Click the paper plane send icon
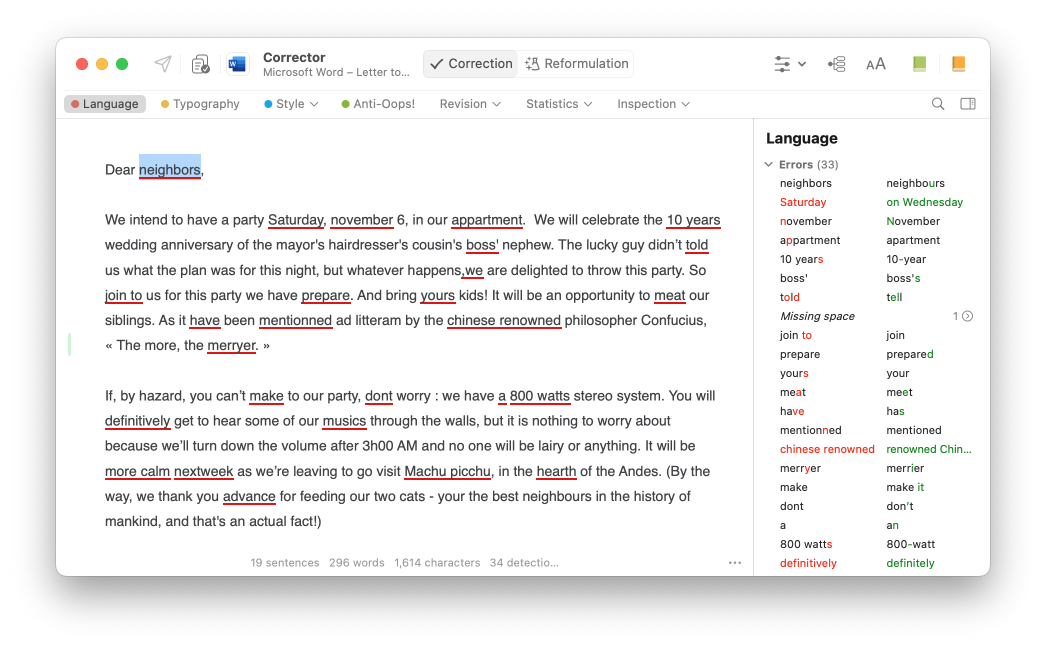The height and width of the screenshot is (650, 1046). click(163, 64)
